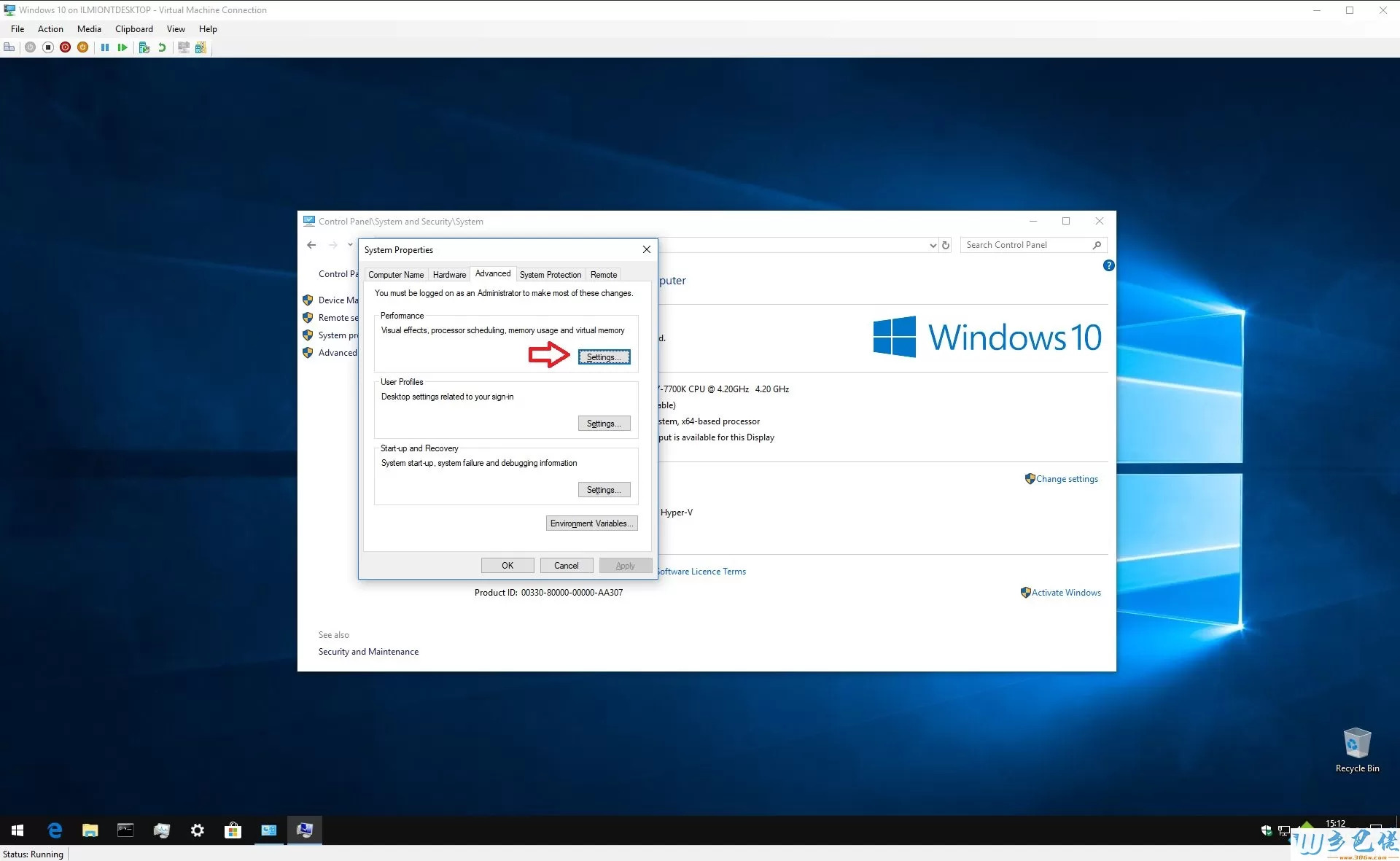This screenshot has height=861, width=1400.
Task: Go back in the Control Panel window
Action: (311, 245)
